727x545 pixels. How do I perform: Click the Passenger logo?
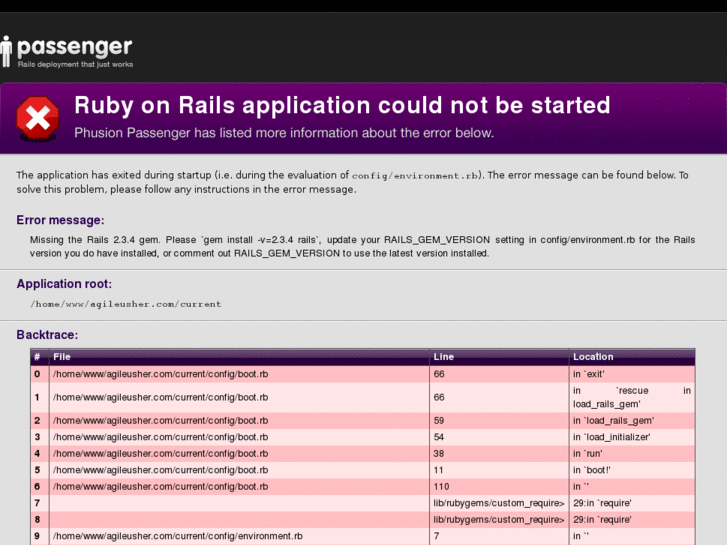click(67, 50)
